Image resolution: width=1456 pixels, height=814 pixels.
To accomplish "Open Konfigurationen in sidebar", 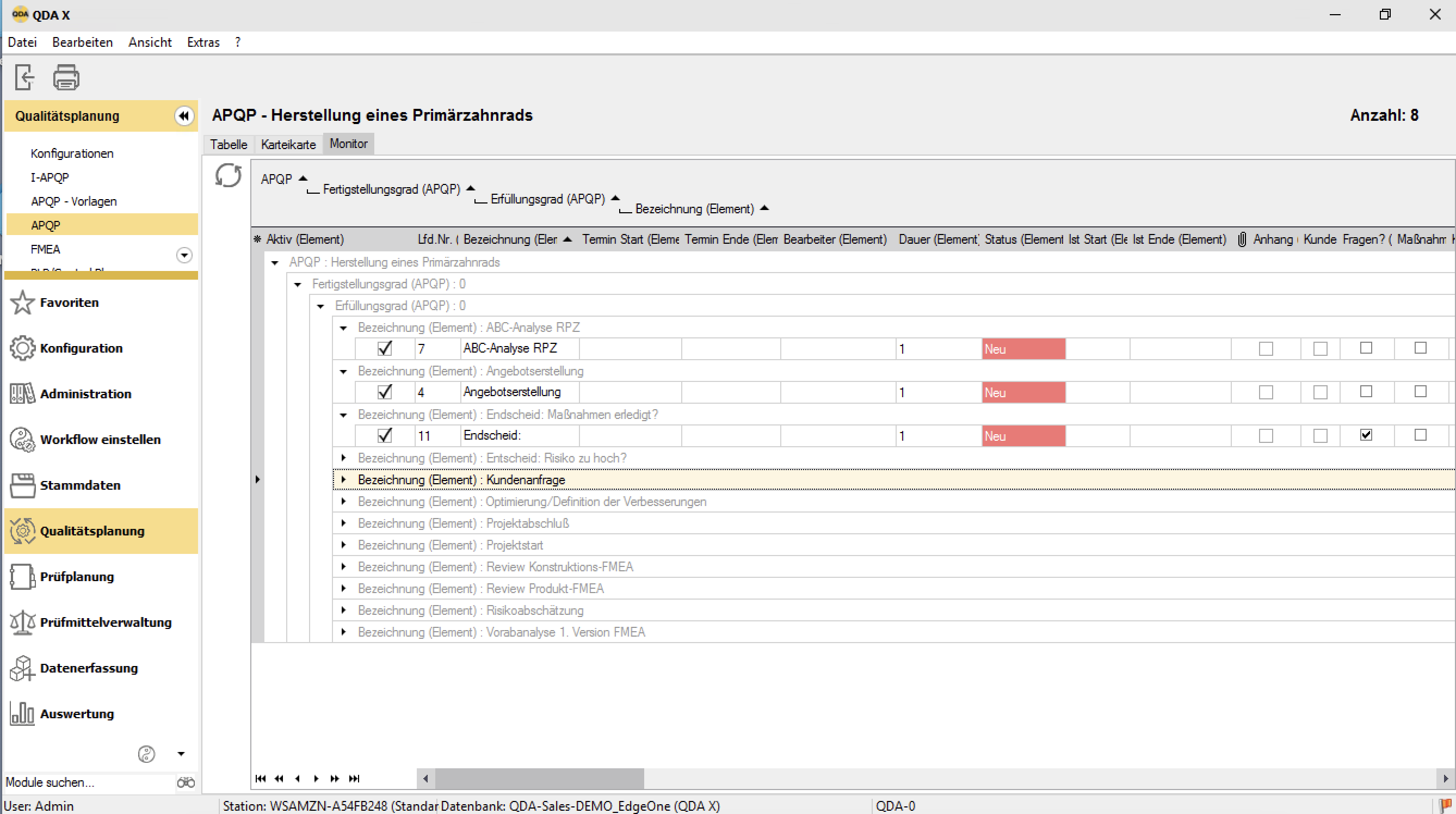I will [72, 153].
